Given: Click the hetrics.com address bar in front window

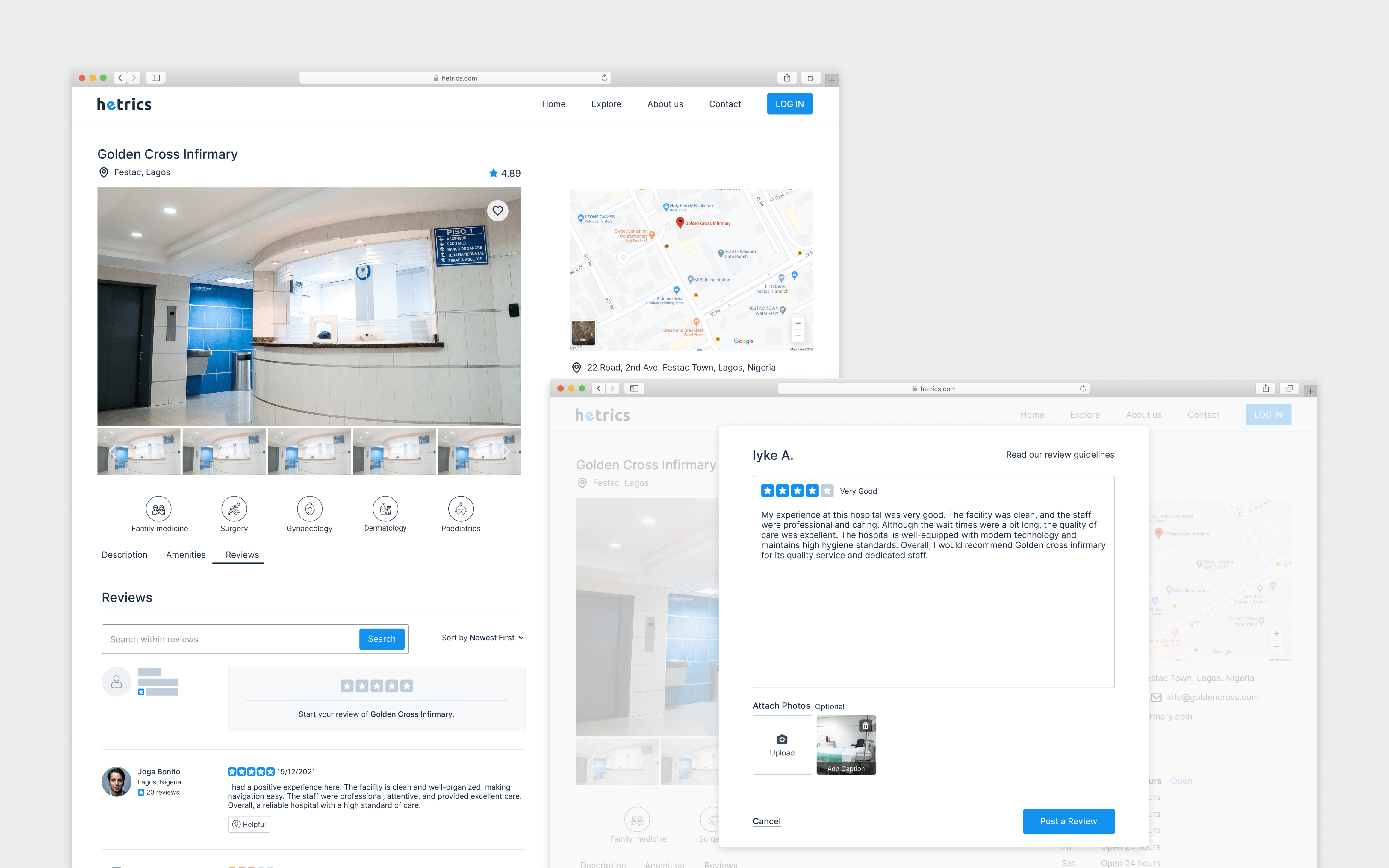Looking at the screenshot, I should coord(933,389).
